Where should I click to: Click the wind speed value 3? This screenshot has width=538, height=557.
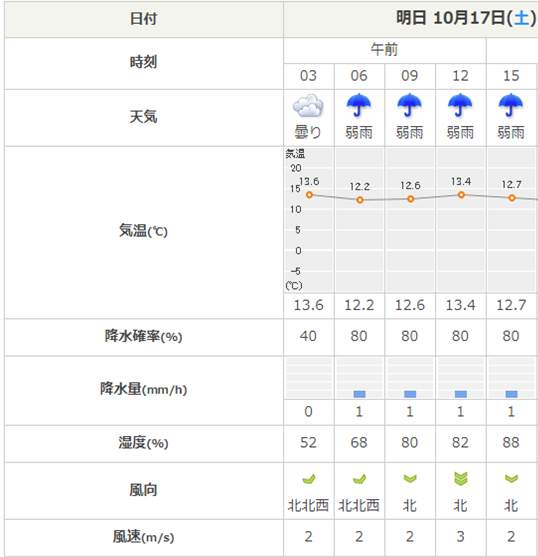tap(461, 536)
